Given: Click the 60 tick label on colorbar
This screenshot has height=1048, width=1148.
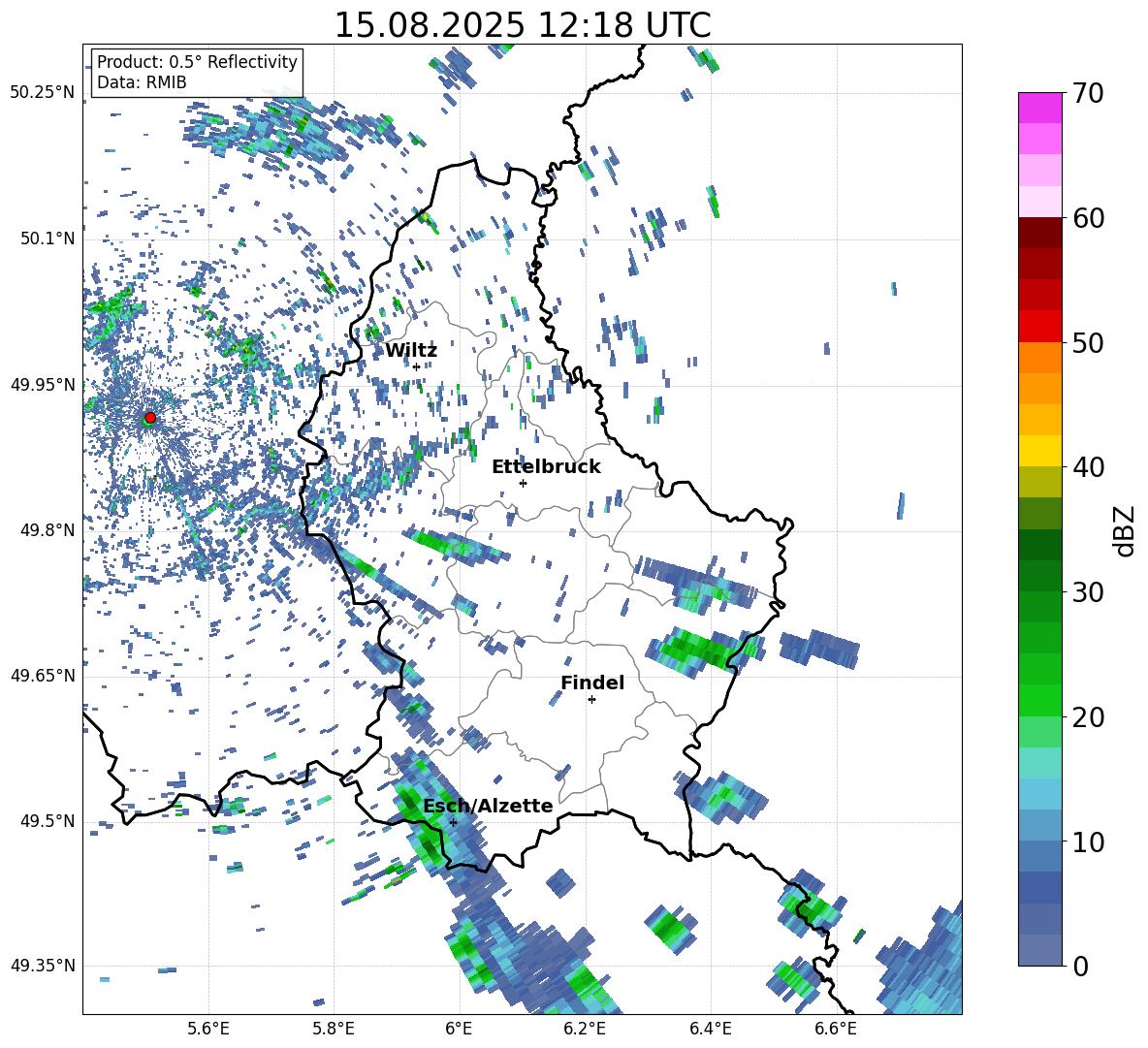Looking at the screenshot, I should [1088, 218].
